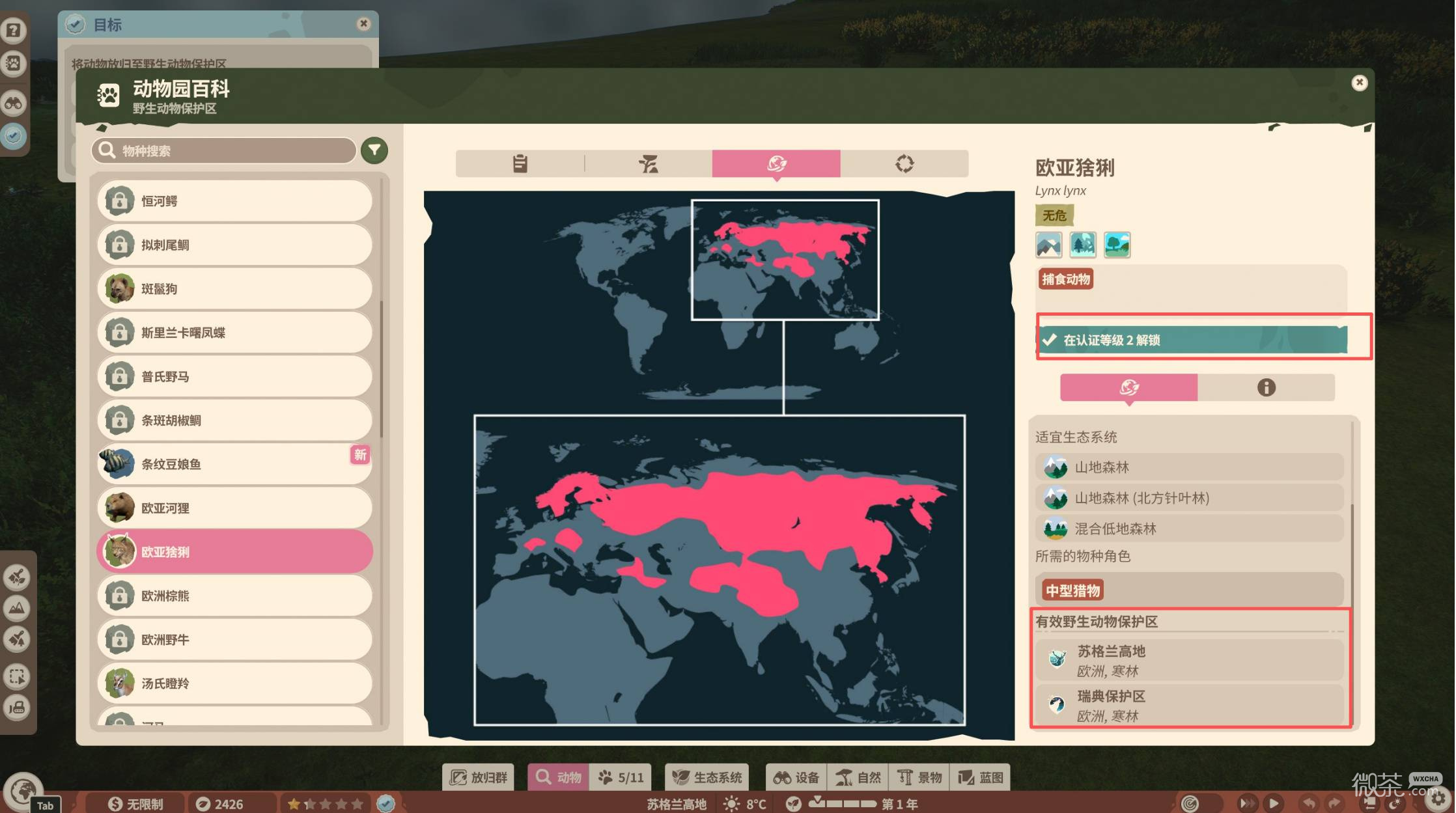Click the play button in bottom bar
This screenshot has height=813, width=1456.
pos(1273,803)
